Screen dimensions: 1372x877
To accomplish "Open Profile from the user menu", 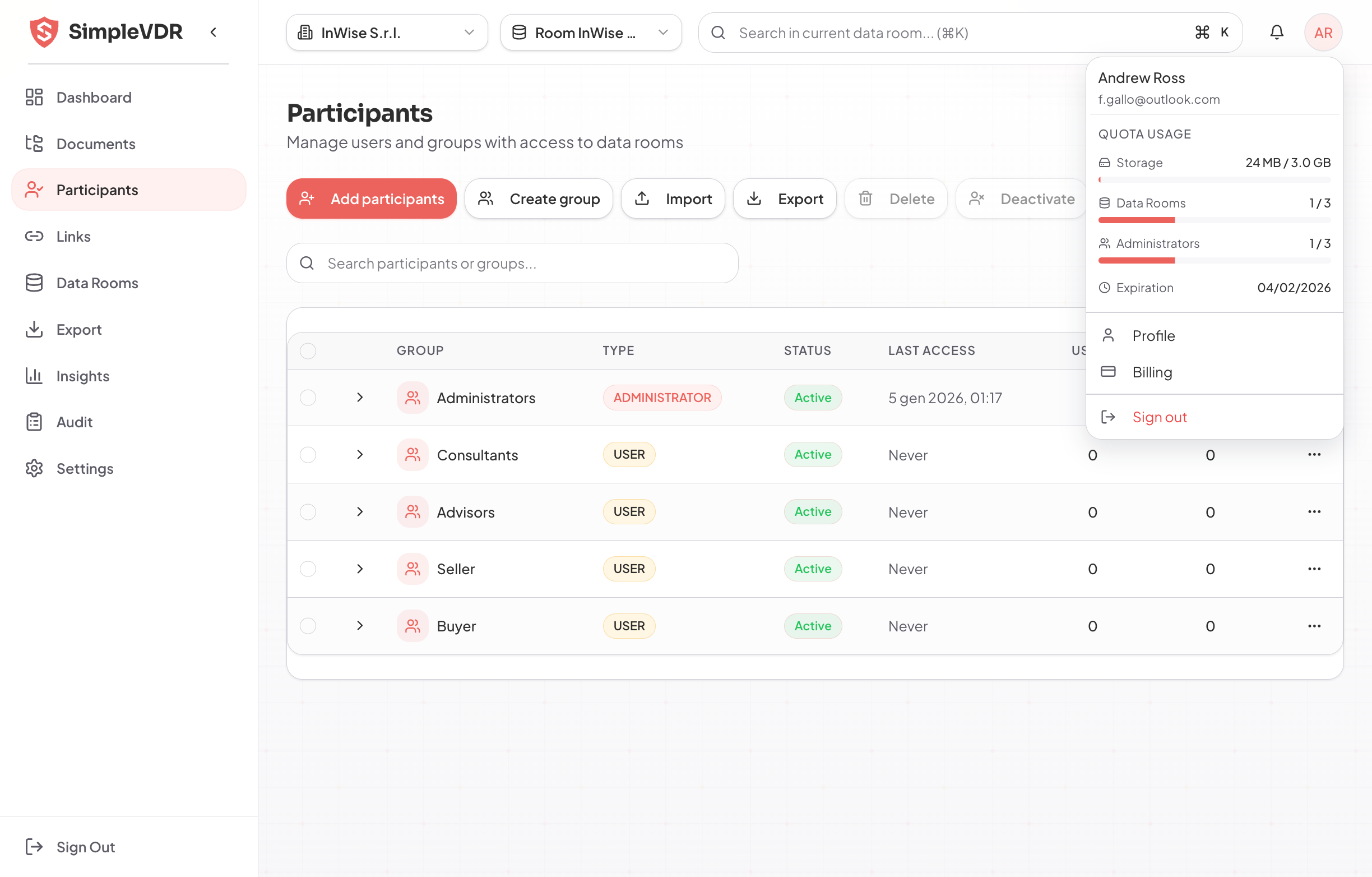I will (x=1153, y=336).
